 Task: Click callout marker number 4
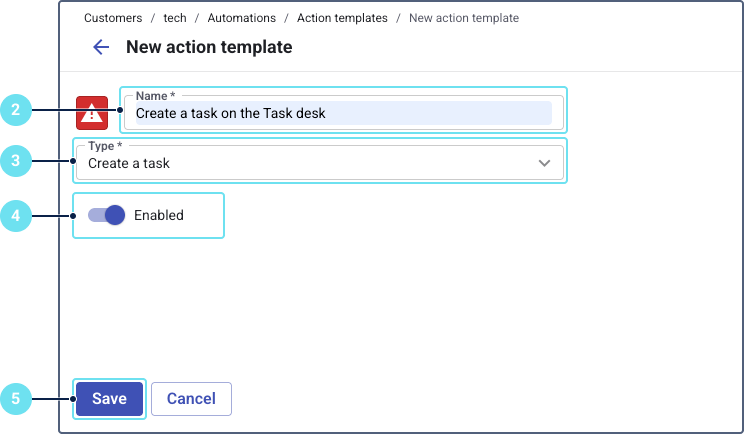(15, 214)
